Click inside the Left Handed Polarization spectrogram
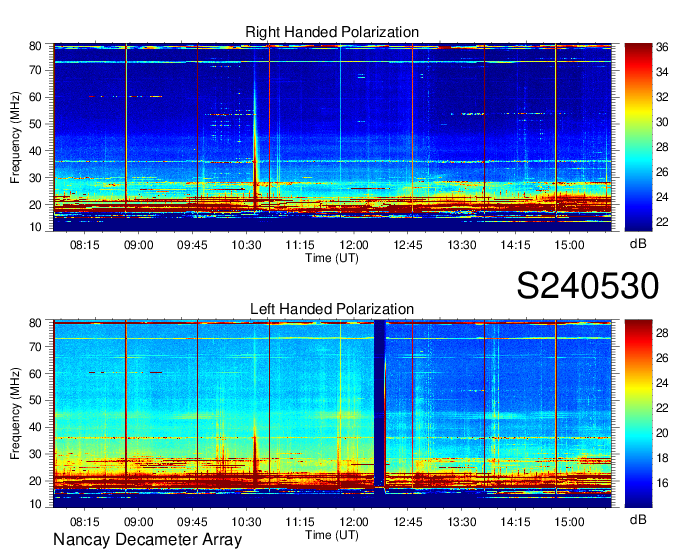This screenshot has width=680, height=552. tap(332, 414)
